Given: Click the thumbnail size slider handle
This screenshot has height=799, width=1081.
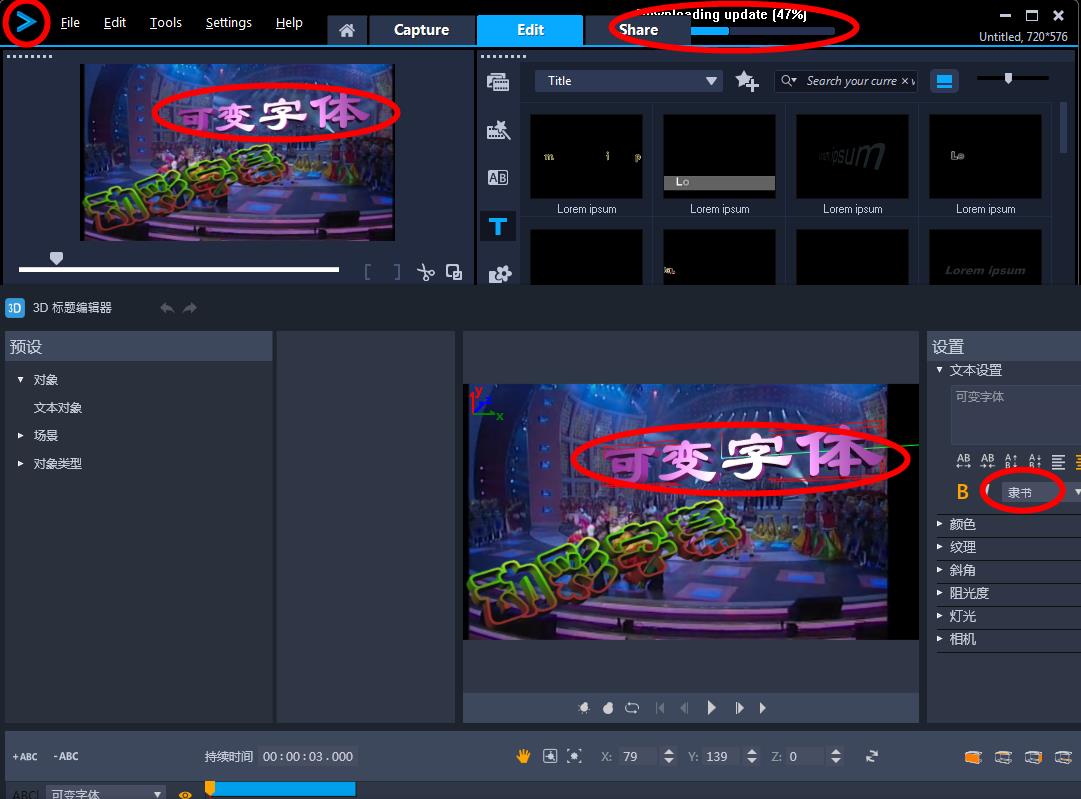Looking at the screenshot, I should 1009,79.
